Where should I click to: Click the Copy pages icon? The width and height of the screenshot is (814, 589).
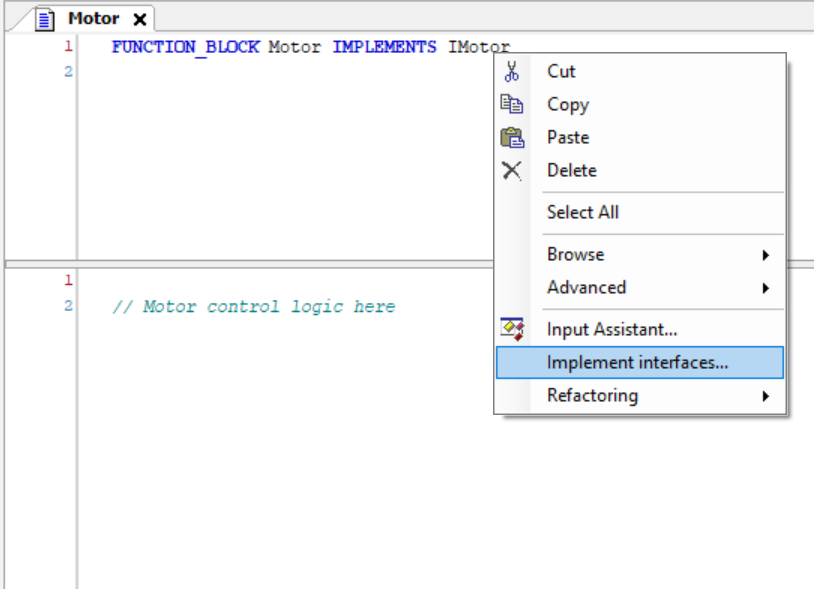tap(512, 104)
